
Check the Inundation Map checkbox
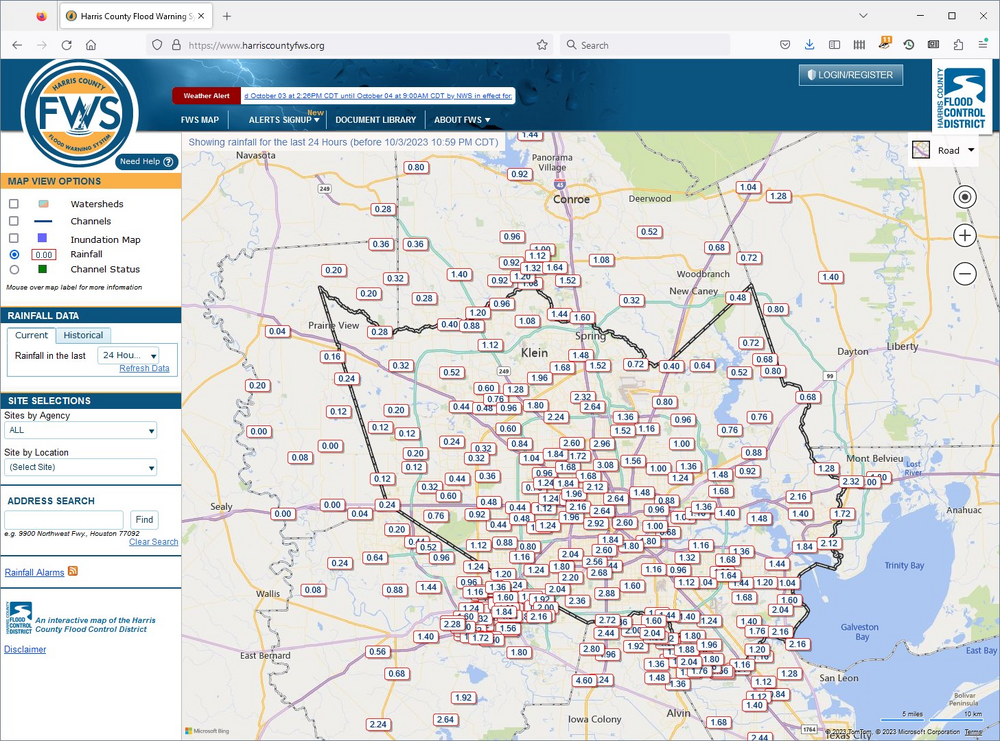point(14,239)
